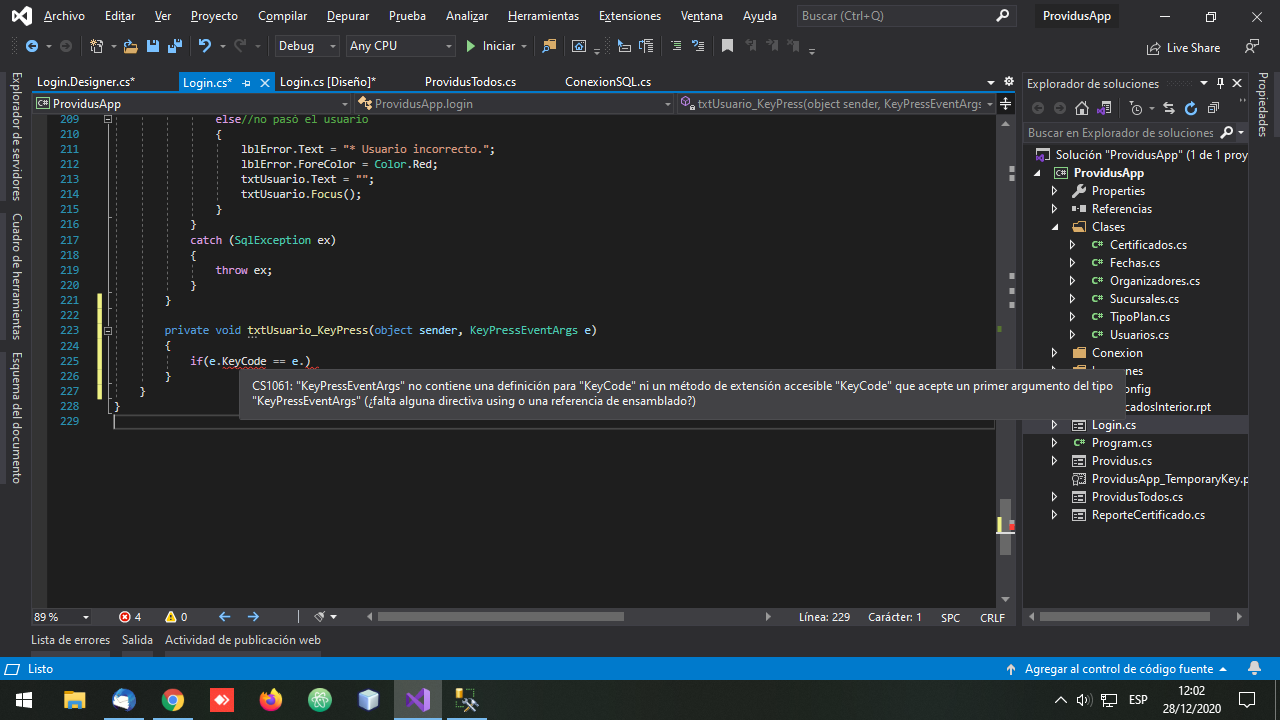1280x720 pixels.
Task: Click the new project icon in toolbar
Action: pyautogui.click(x=97, y=46)
